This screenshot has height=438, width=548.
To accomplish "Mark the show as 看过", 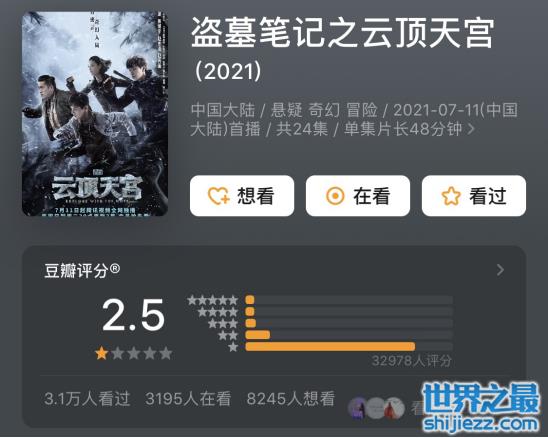I will tap(474, 196).
